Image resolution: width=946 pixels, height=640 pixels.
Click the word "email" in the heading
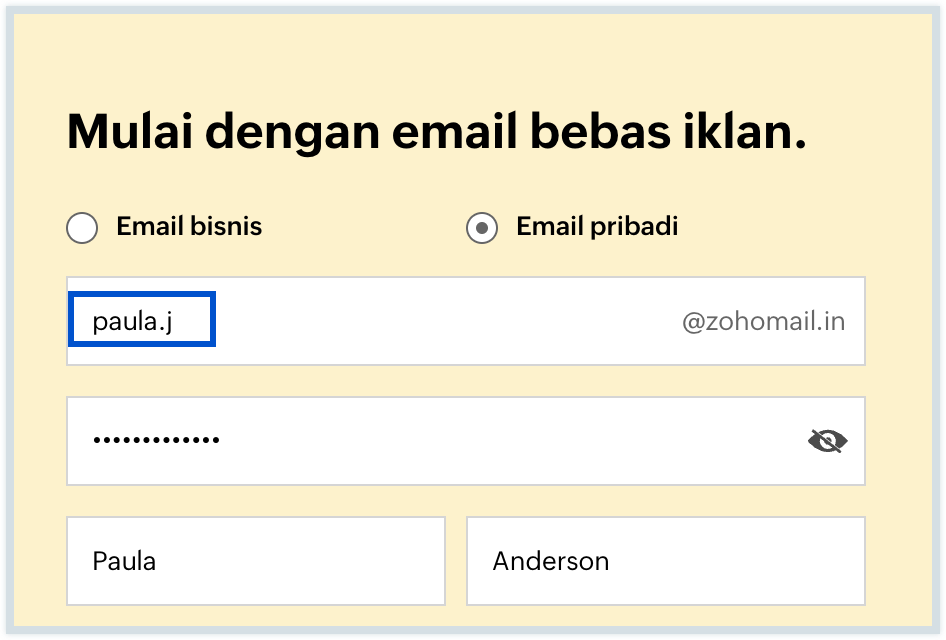tap(450, 133)
